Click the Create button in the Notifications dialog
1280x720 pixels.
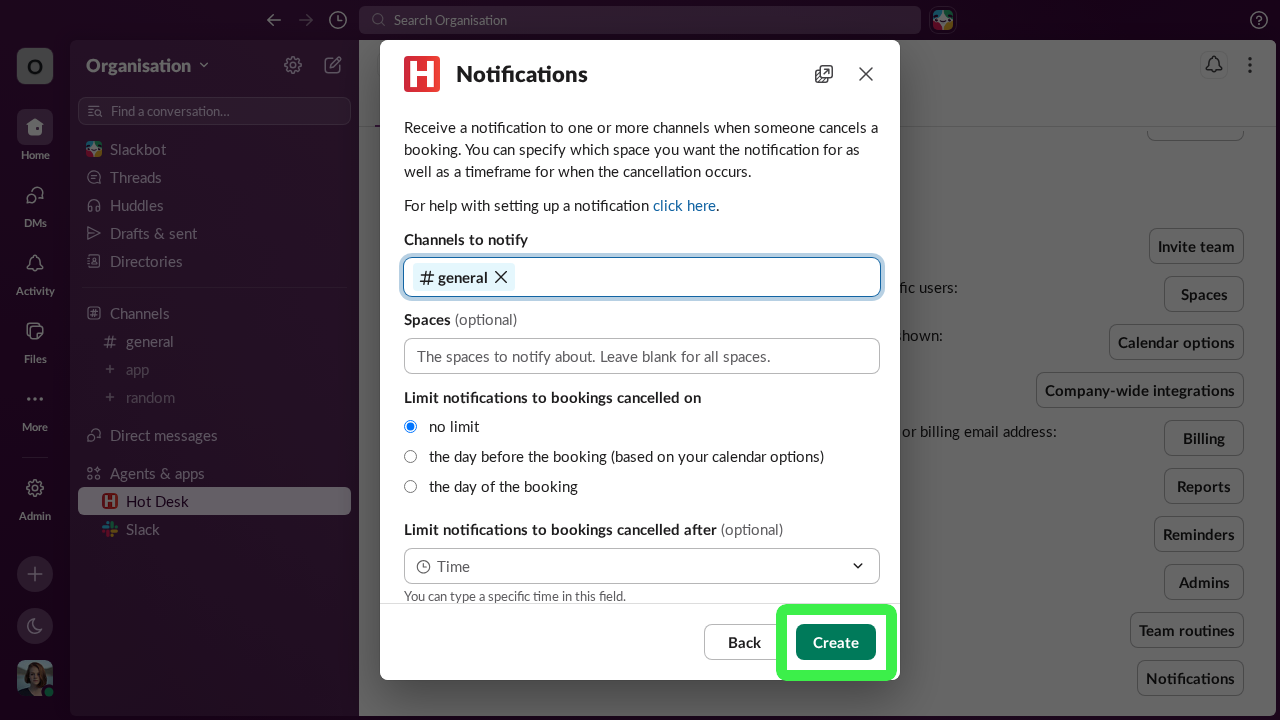[836, 642]
